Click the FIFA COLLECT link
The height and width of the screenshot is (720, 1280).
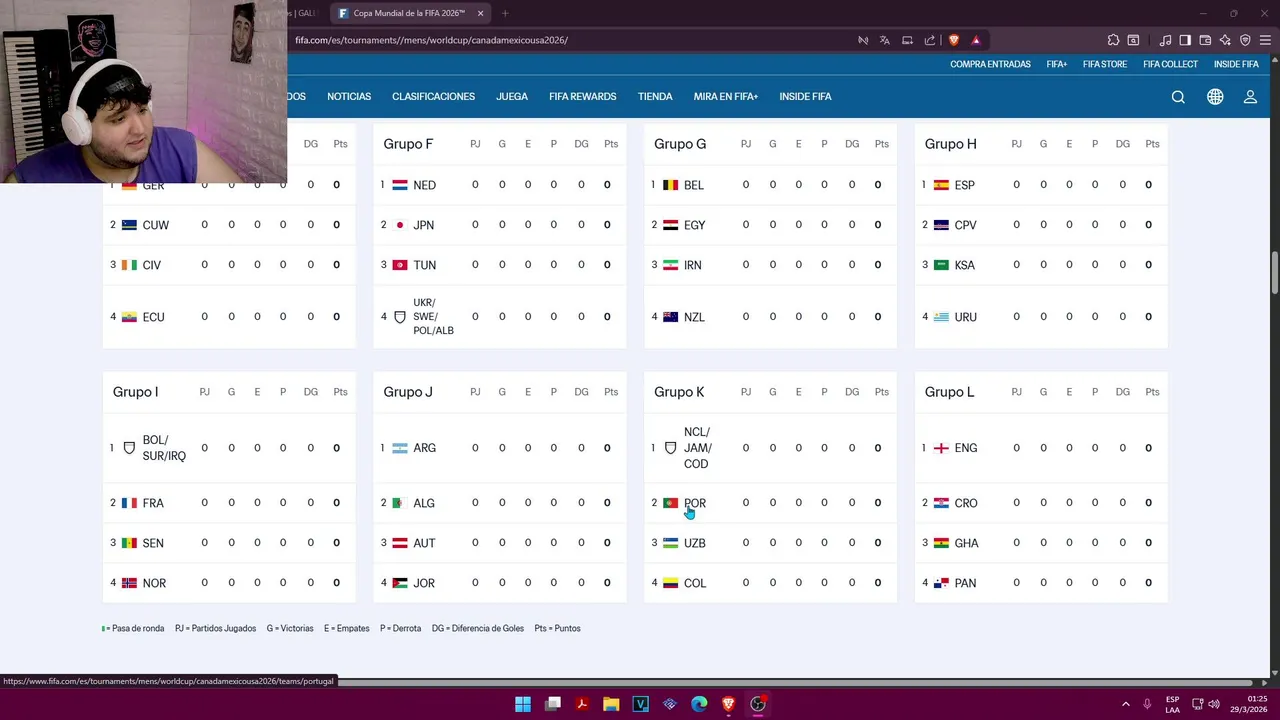point(1170,64)
